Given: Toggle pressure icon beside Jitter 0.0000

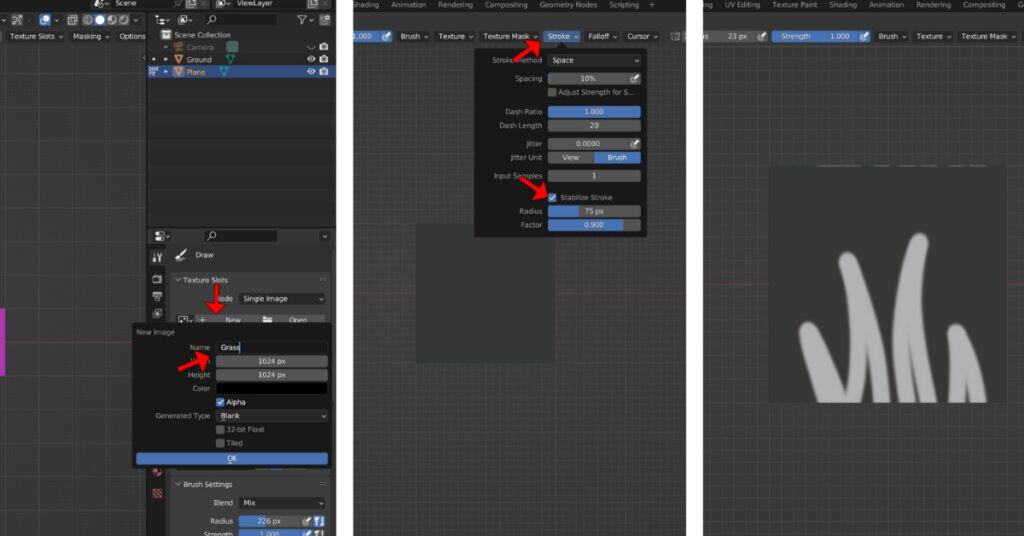Looking at the screenshot, I should [634, 144].
